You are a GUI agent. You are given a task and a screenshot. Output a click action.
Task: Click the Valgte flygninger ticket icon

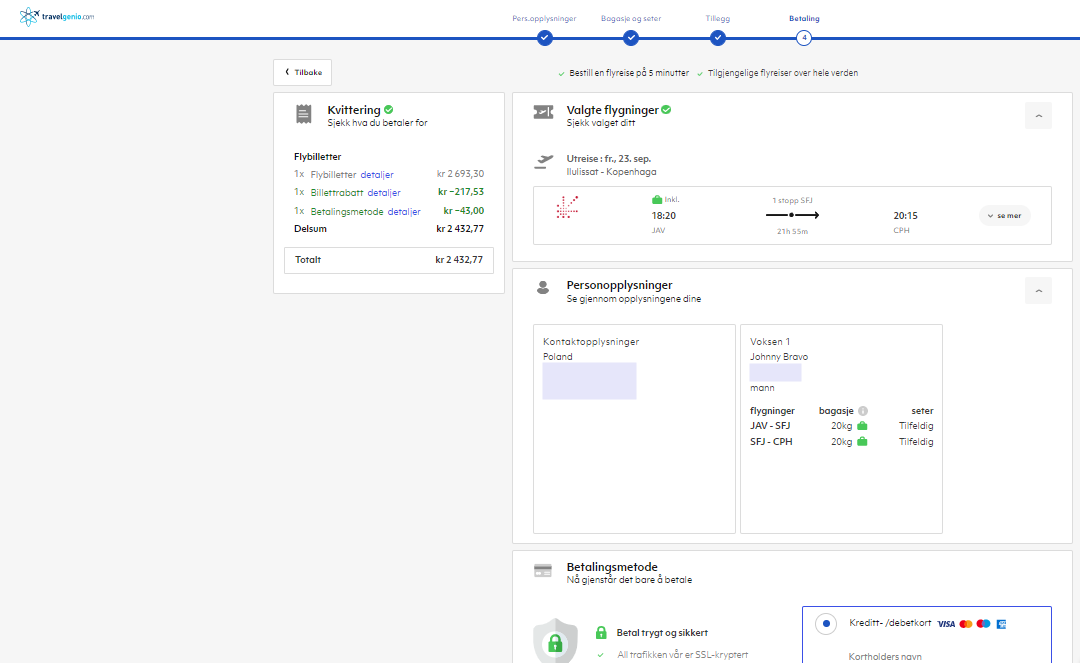pos(543,112)
